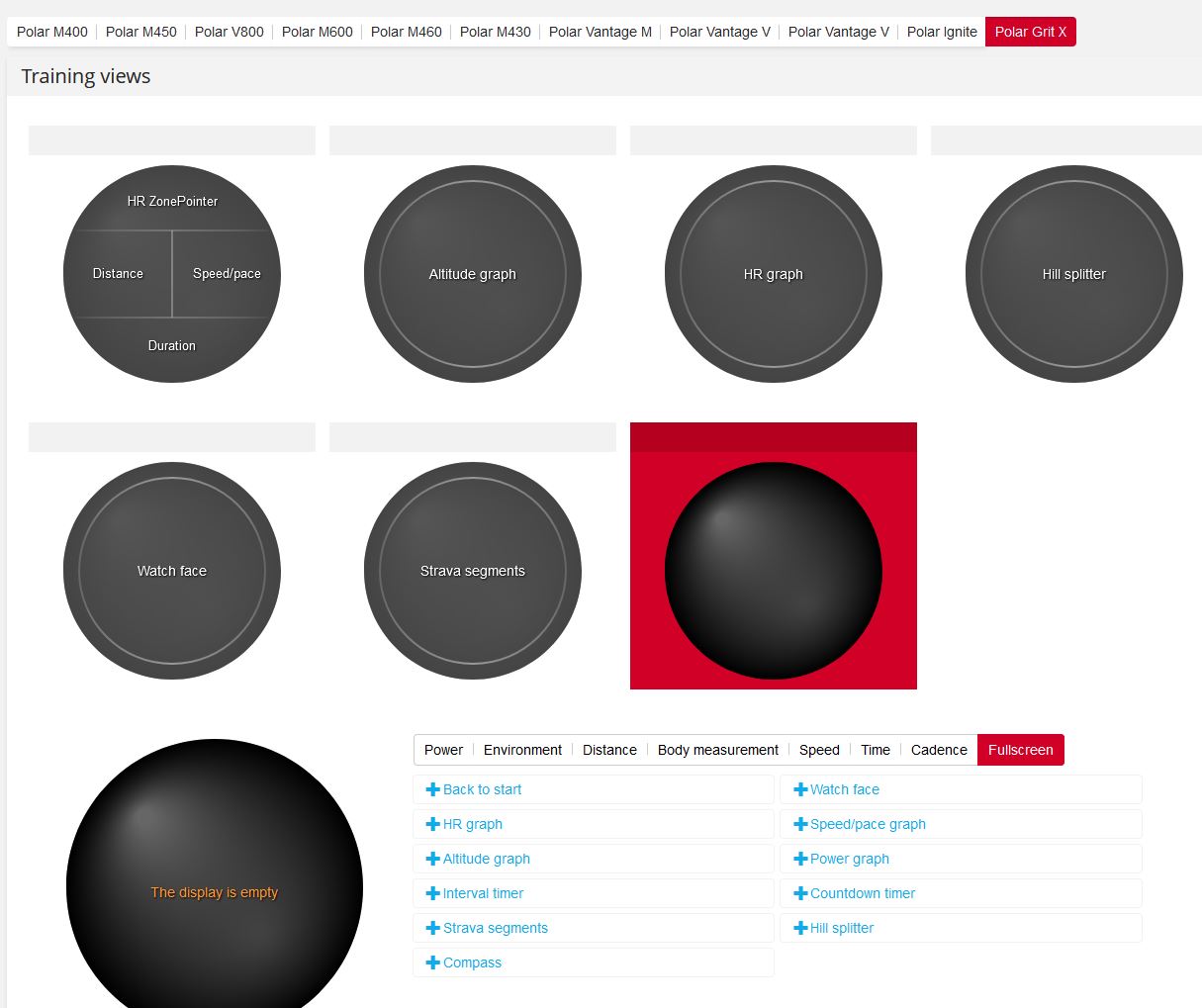
Task: Select the Altitude graph training view dial
Action: tap(473, 274)
